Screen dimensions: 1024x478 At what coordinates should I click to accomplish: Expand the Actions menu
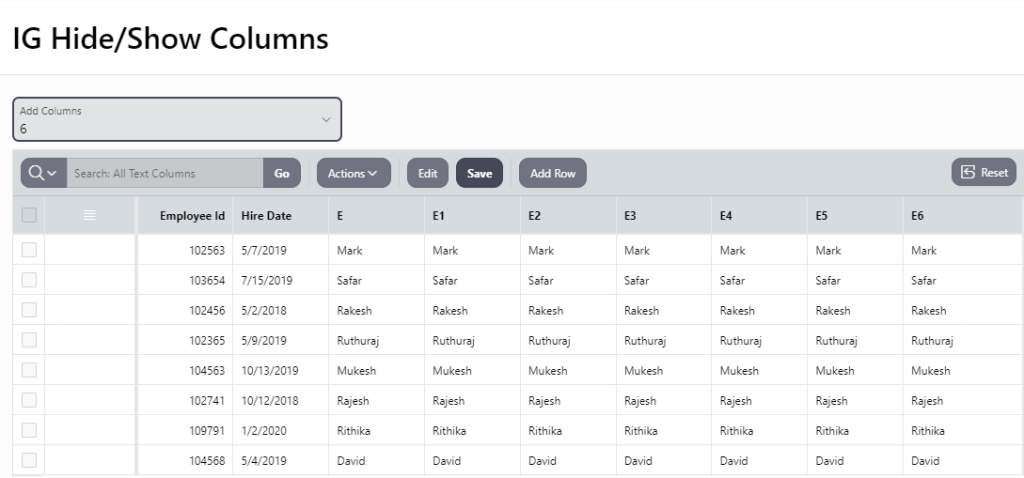(353, 173)
